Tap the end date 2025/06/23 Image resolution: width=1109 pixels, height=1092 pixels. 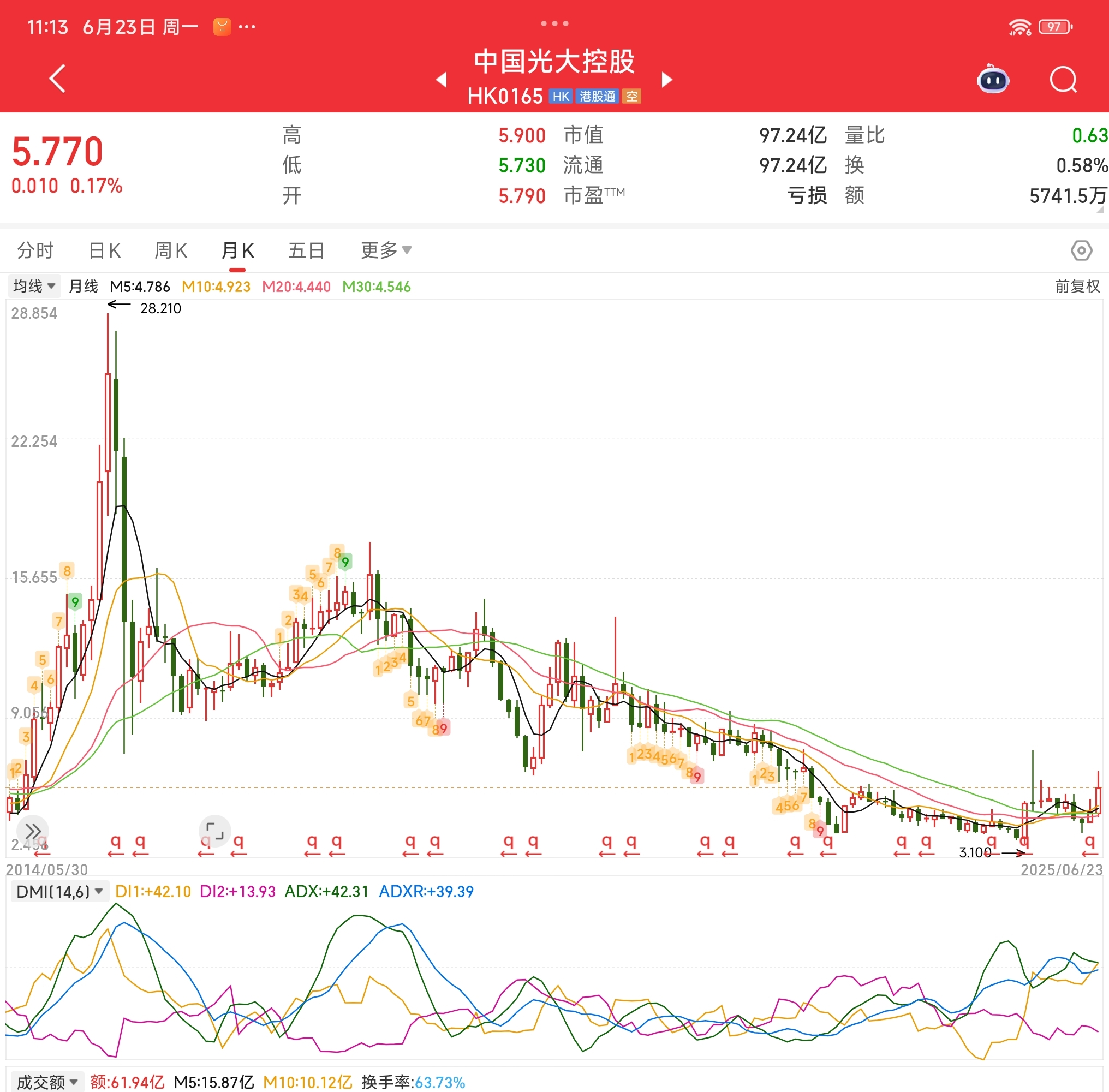(x=1062, y=870)
